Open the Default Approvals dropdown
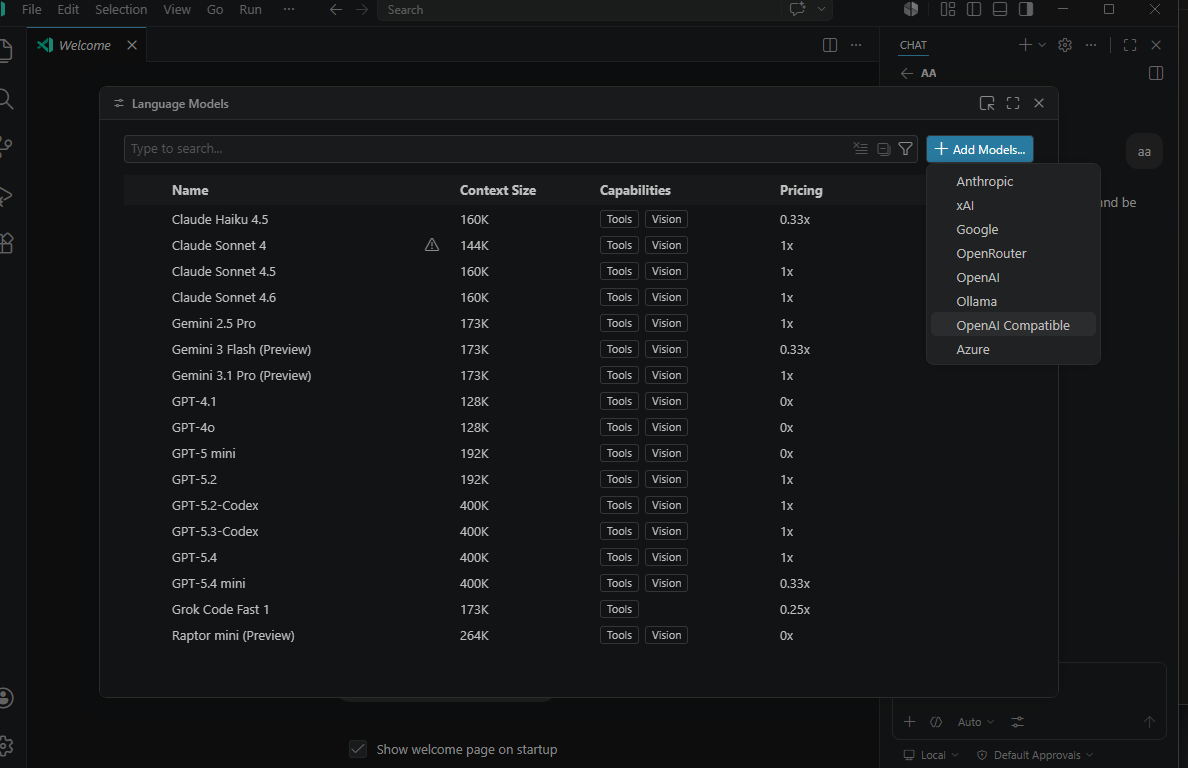 coord(1035,755)
